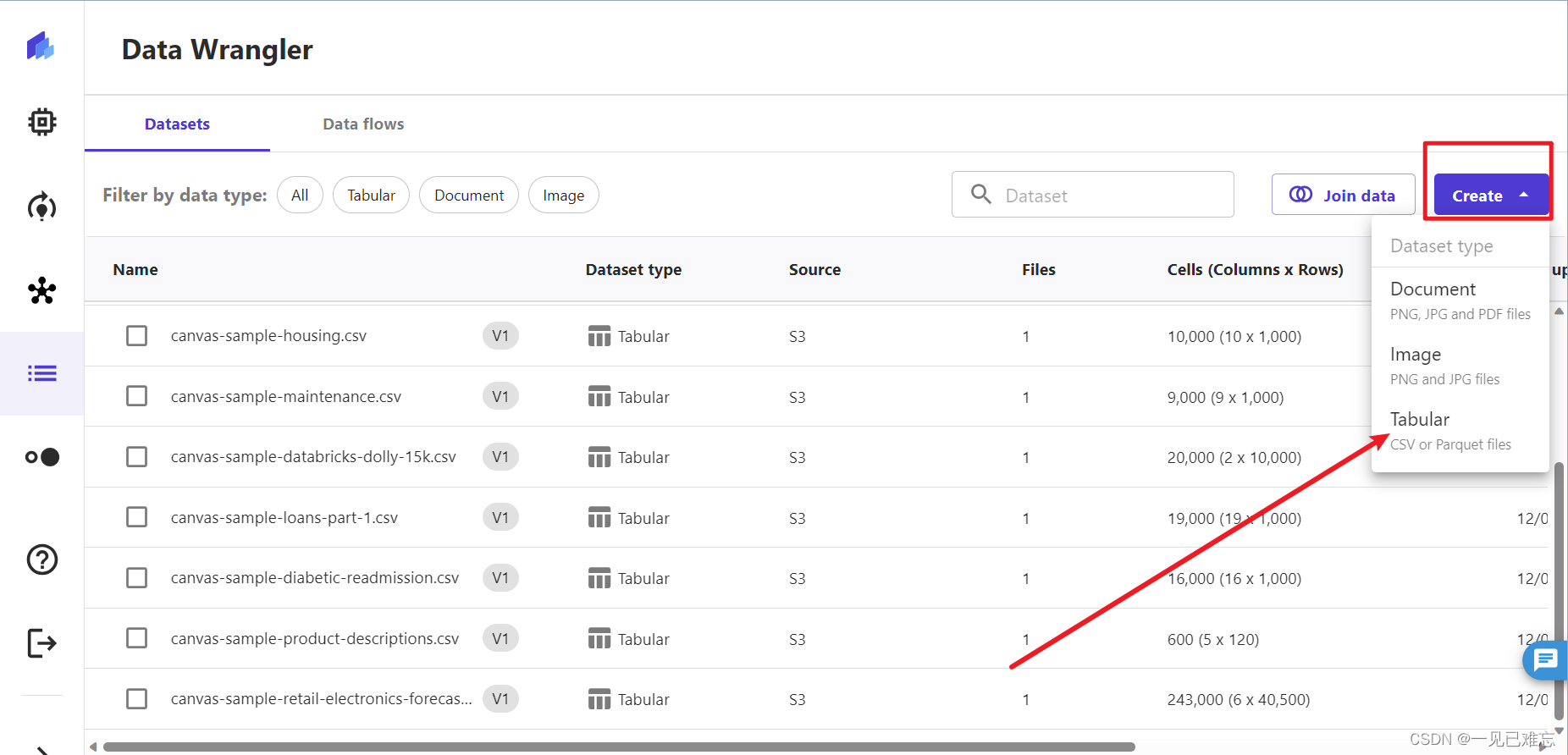Image resolution: width=1568 pixels, height=755 pixels.
Task: Click the tabular icon for canvas-sample-loans-part-1.csv
Action: tap(599, 517)
